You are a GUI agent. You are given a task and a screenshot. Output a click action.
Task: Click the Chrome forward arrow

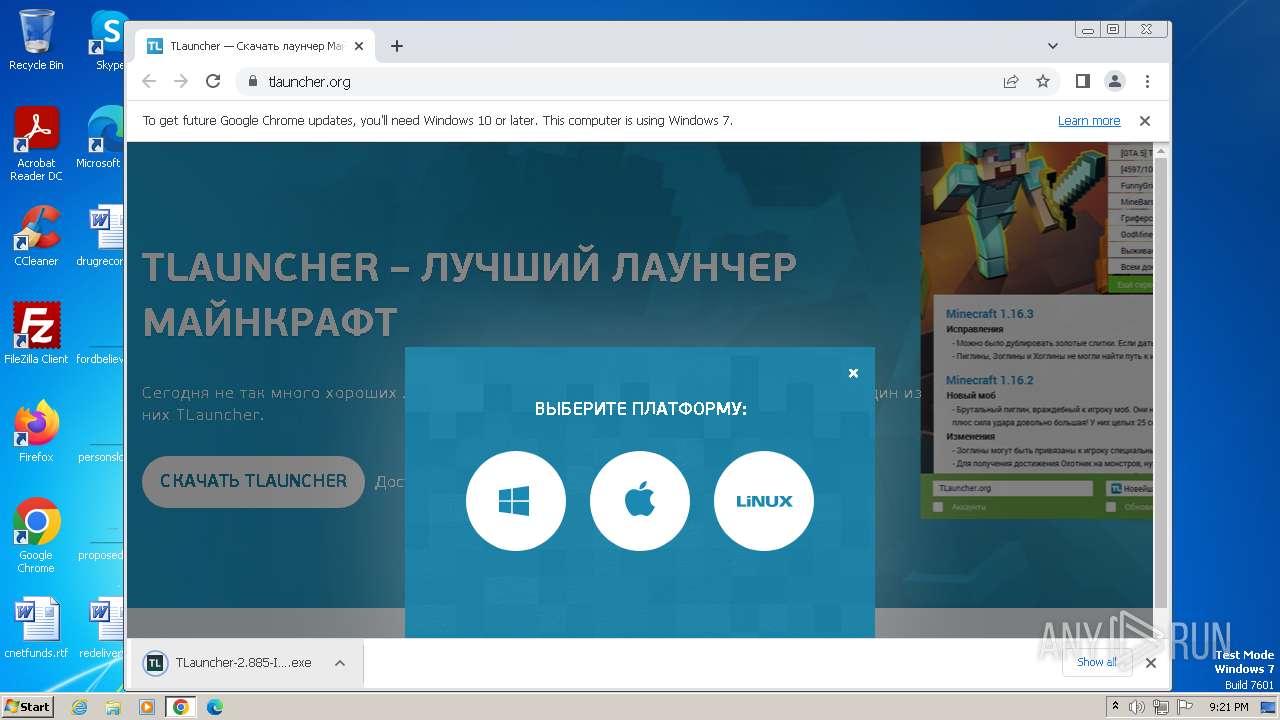[x=181, y=81]
